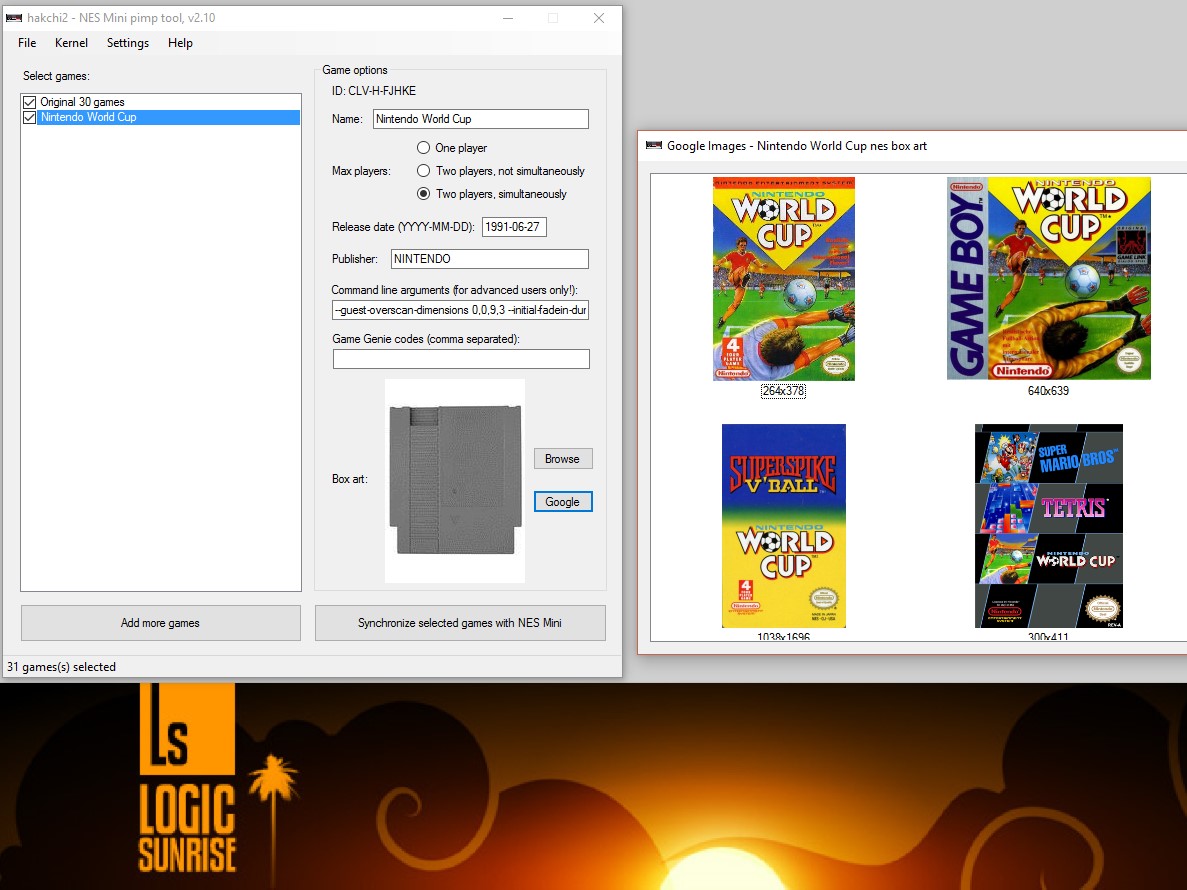The height and width of the screenshot is (890, 1187).
Task: Select Two players, simultaneously radio button
Action: tap(424, 194)
